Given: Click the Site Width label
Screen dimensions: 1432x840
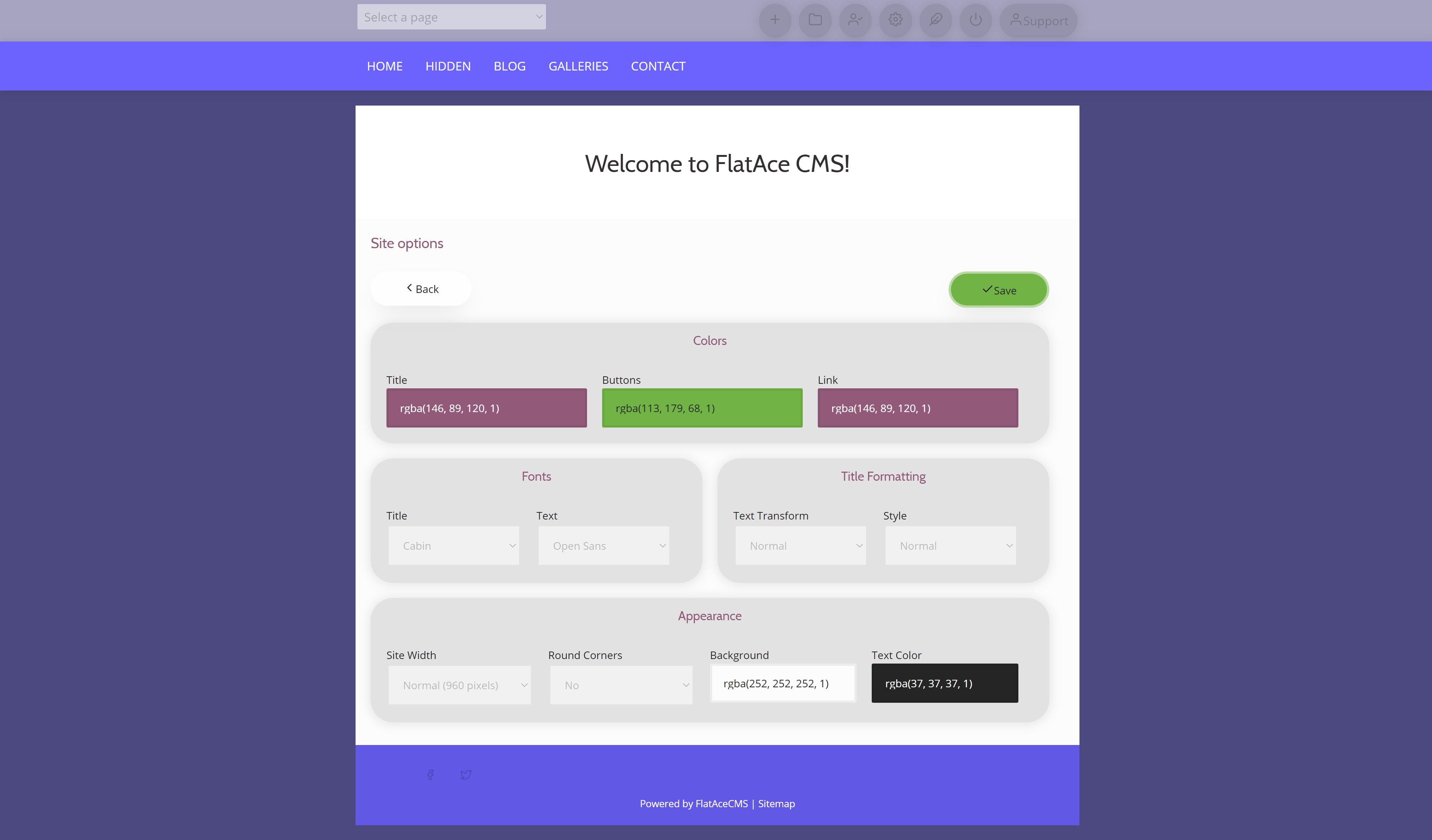Looking at the screenshot, I should (x=411, y=655).
